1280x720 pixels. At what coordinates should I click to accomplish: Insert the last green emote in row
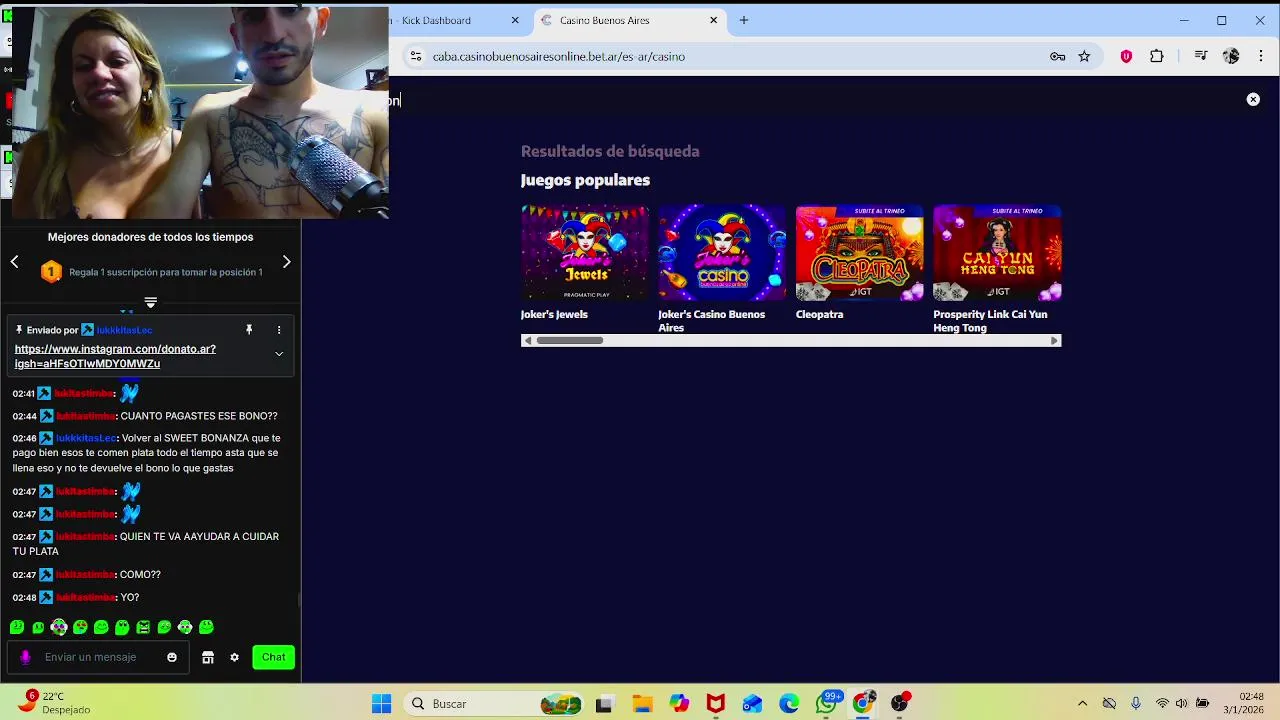pos(206,627)
